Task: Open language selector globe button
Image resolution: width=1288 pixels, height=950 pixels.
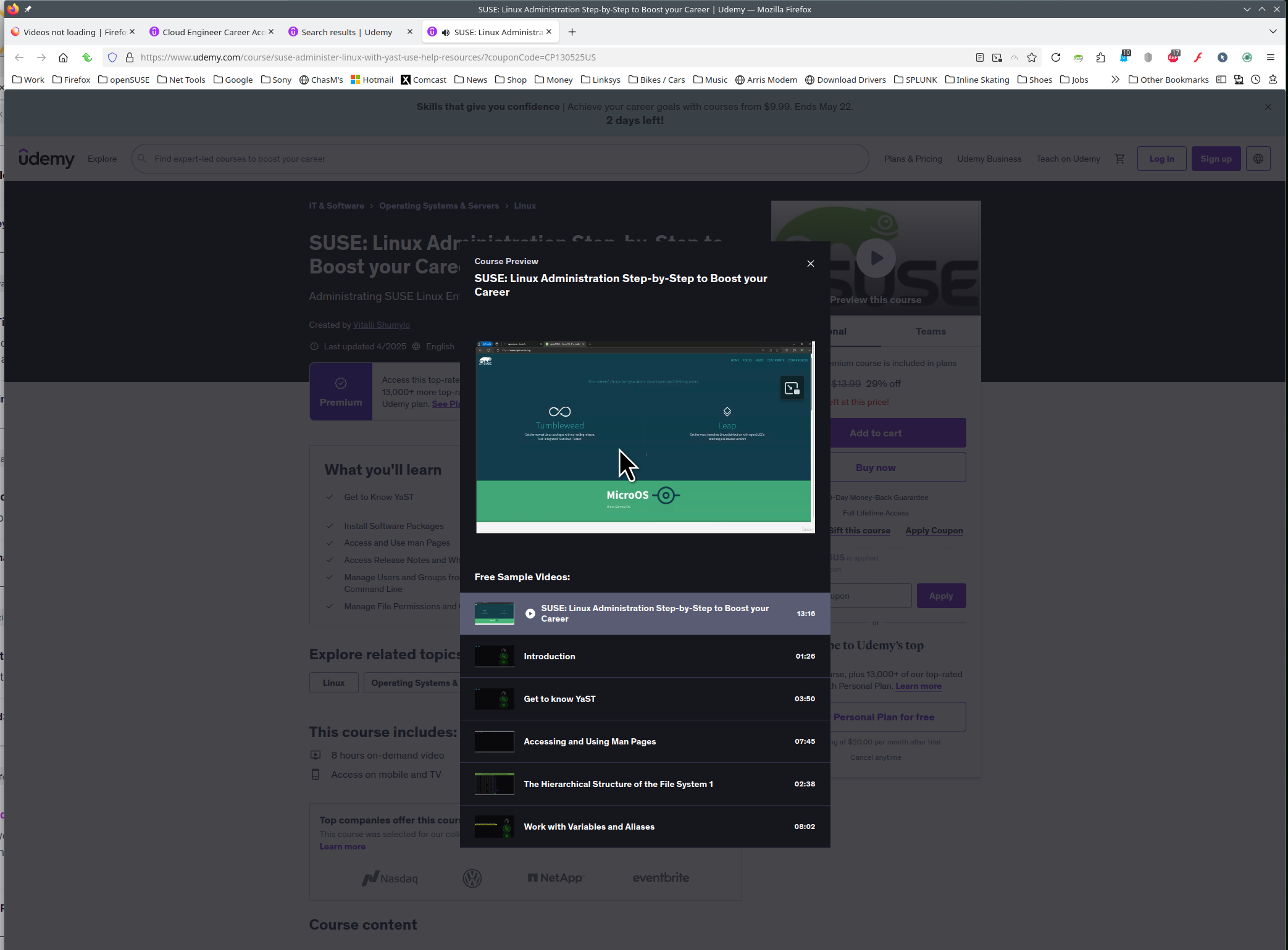Action: [1258, 159]
